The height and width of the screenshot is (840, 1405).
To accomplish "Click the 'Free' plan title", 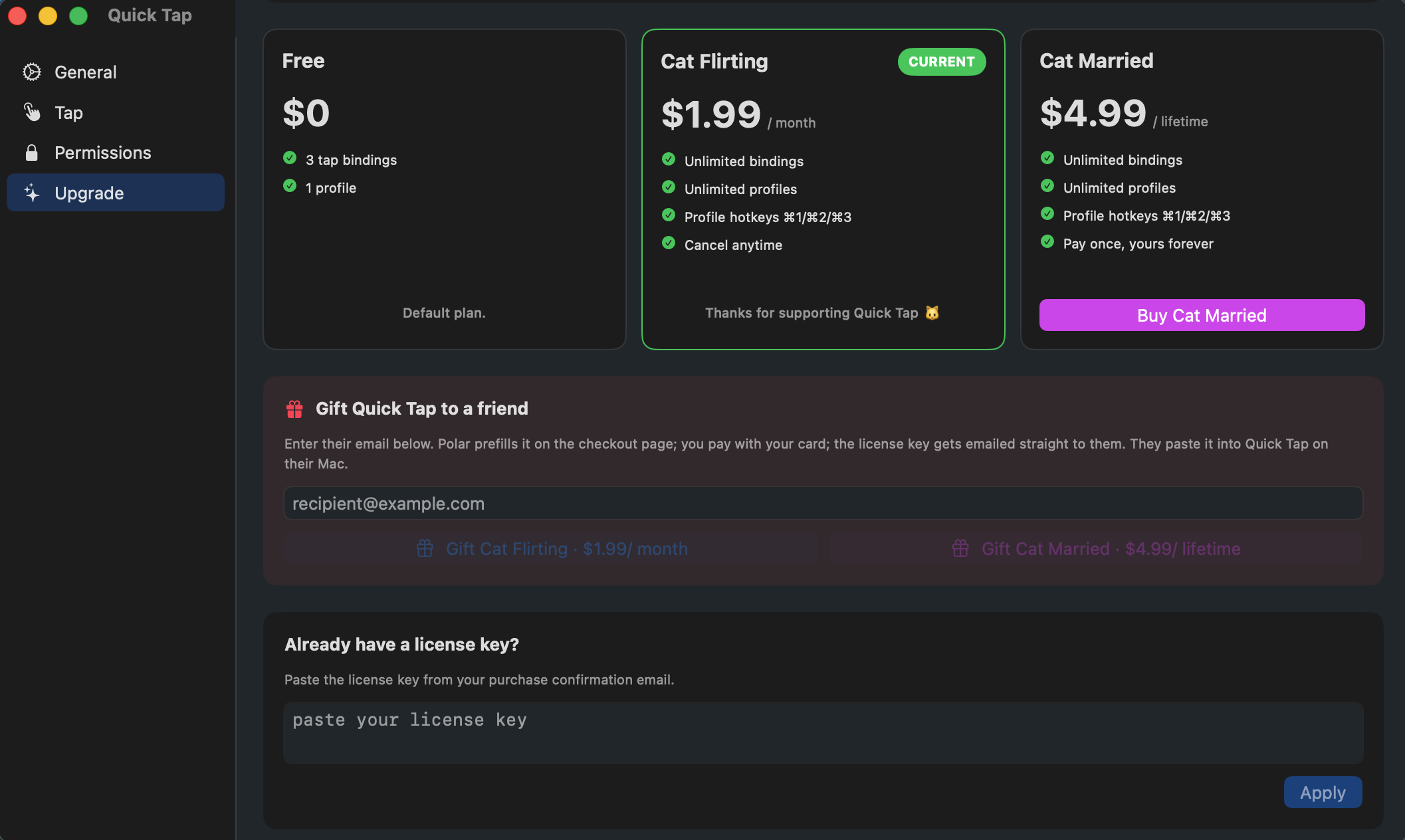I will (303, 60).
